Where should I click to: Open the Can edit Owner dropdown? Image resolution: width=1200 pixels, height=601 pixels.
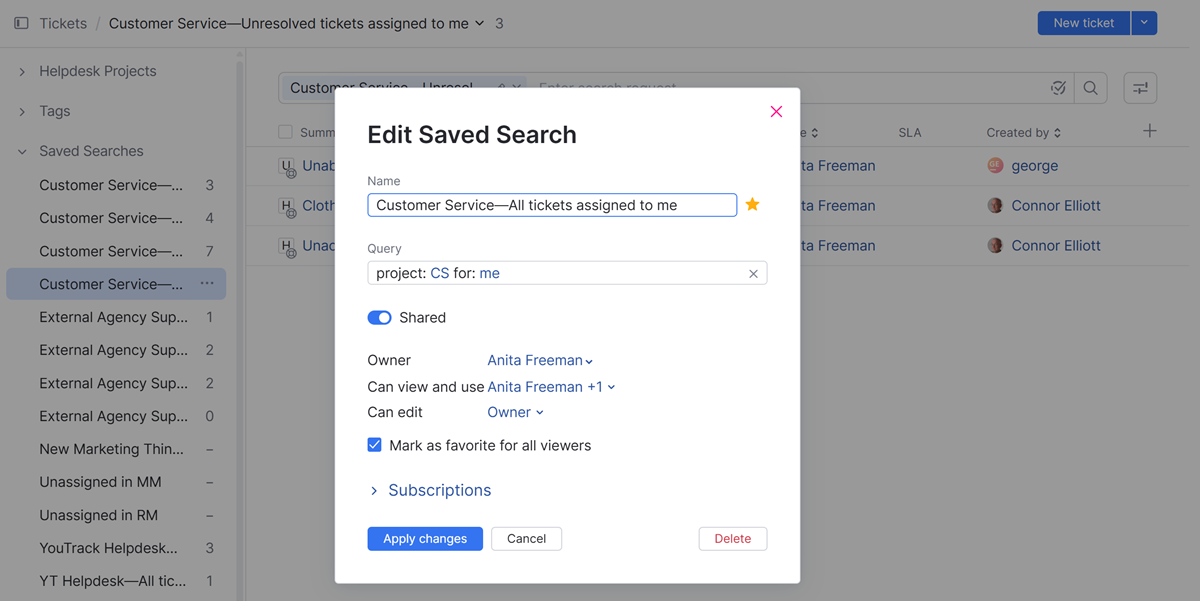click(x=515, y=413)
